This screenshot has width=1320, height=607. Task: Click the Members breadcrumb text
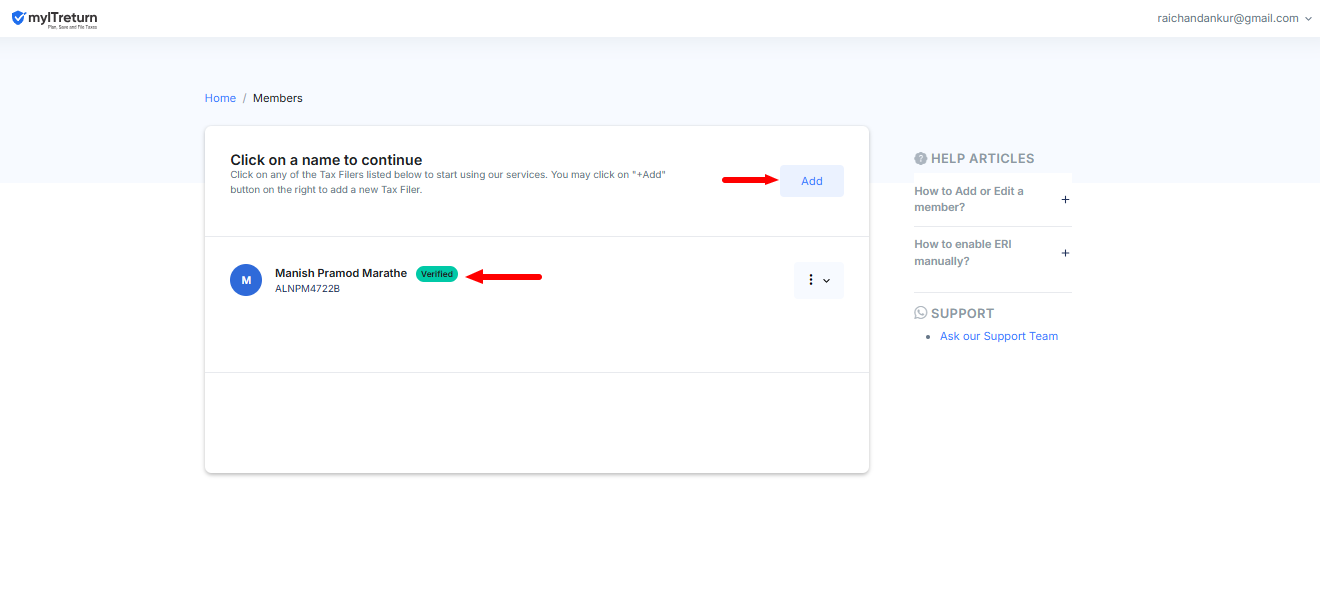pos(278,98)
